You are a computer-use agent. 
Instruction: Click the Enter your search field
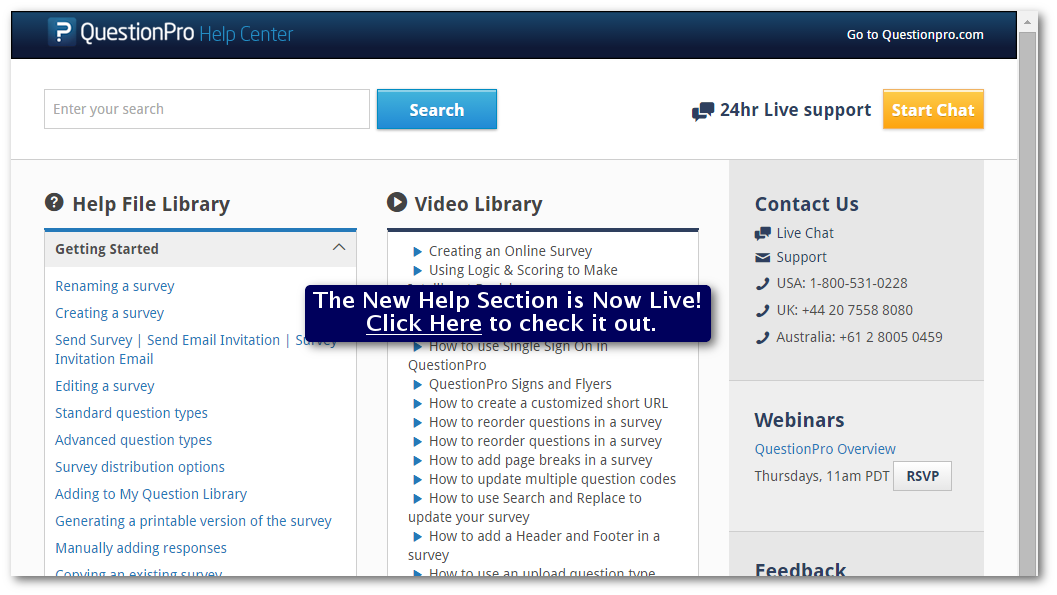pos(207,109)
